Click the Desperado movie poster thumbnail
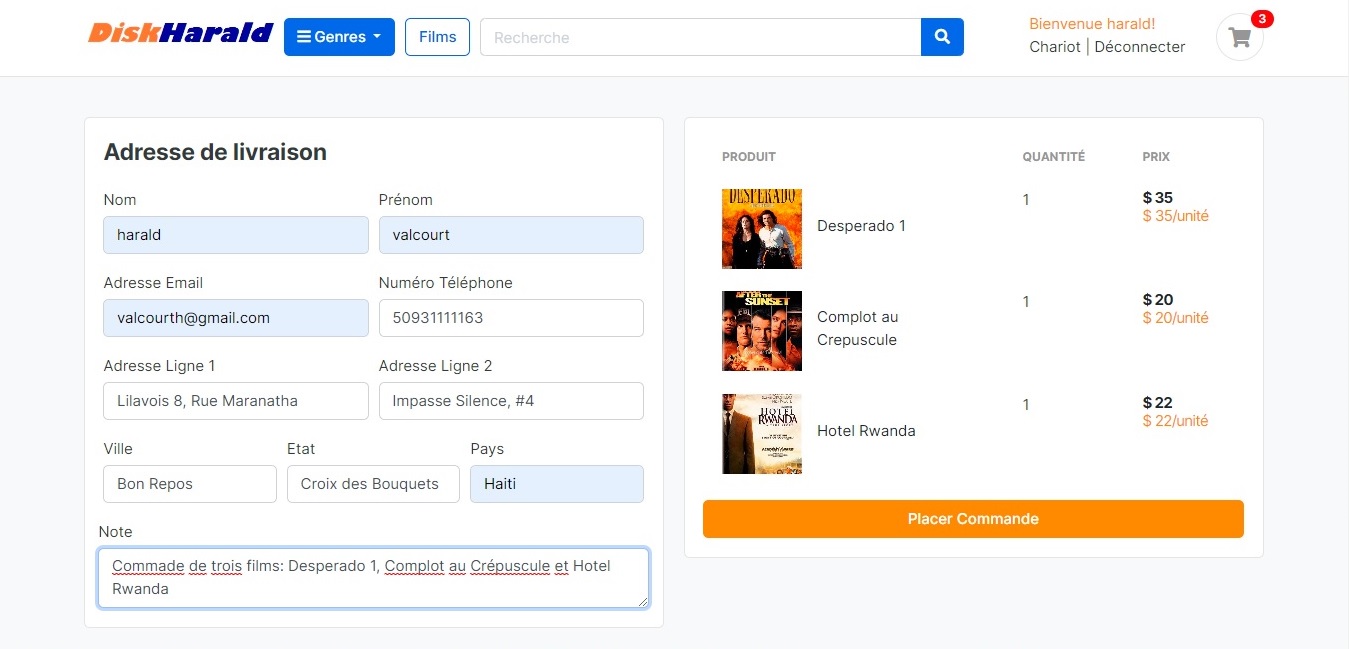Image resolution: width=1349 pixels, height=649 pixels. 761,229
